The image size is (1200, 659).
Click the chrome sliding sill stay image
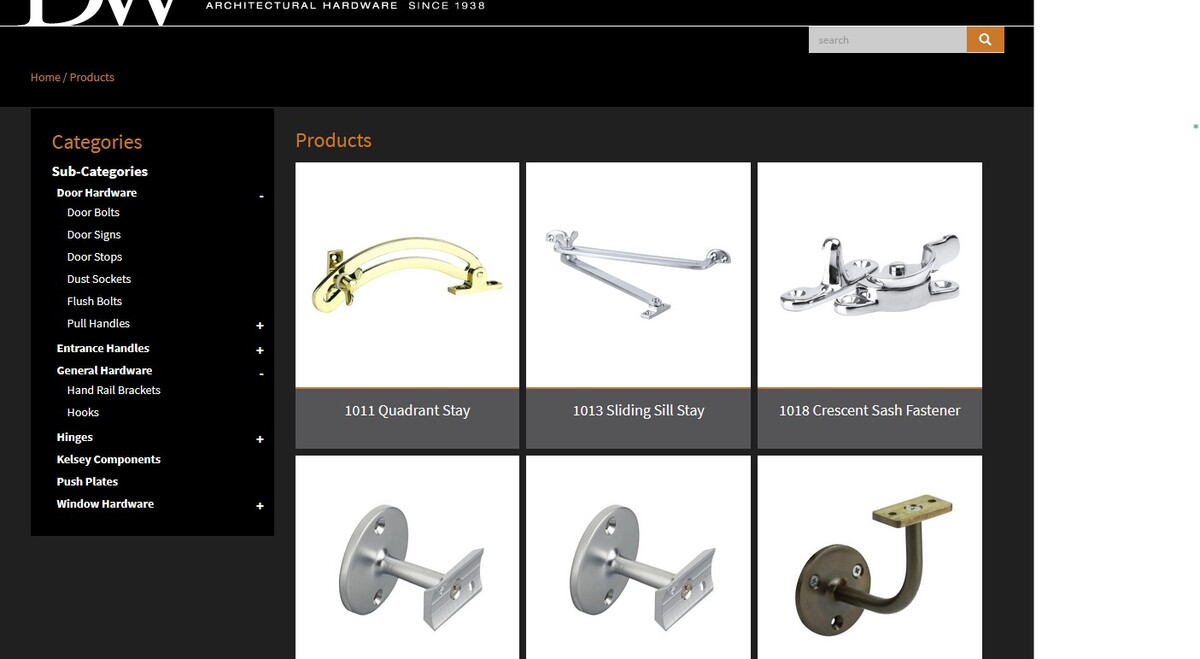(x=638, y=274)
